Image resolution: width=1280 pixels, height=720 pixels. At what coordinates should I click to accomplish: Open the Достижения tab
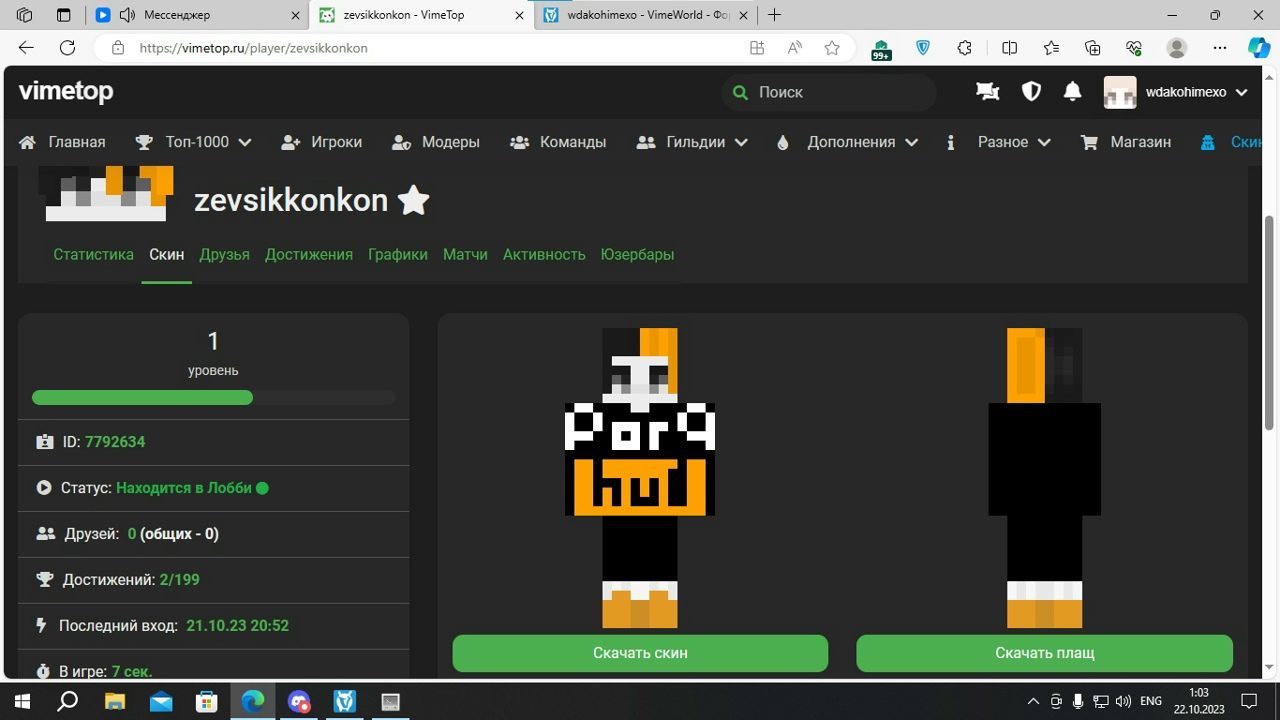308,254
